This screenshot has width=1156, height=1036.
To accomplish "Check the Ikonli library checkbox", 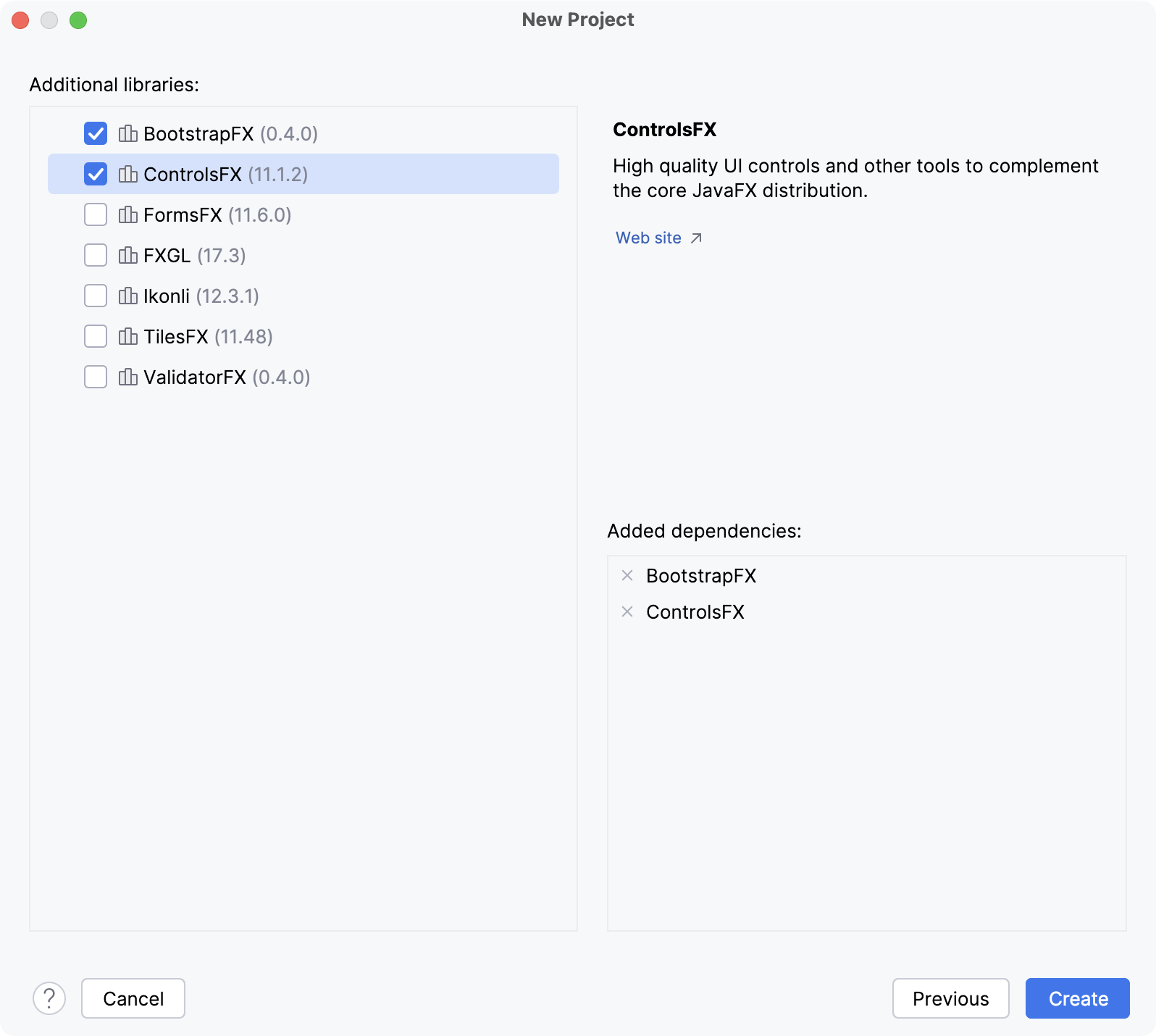I will (x=96, y=296).
